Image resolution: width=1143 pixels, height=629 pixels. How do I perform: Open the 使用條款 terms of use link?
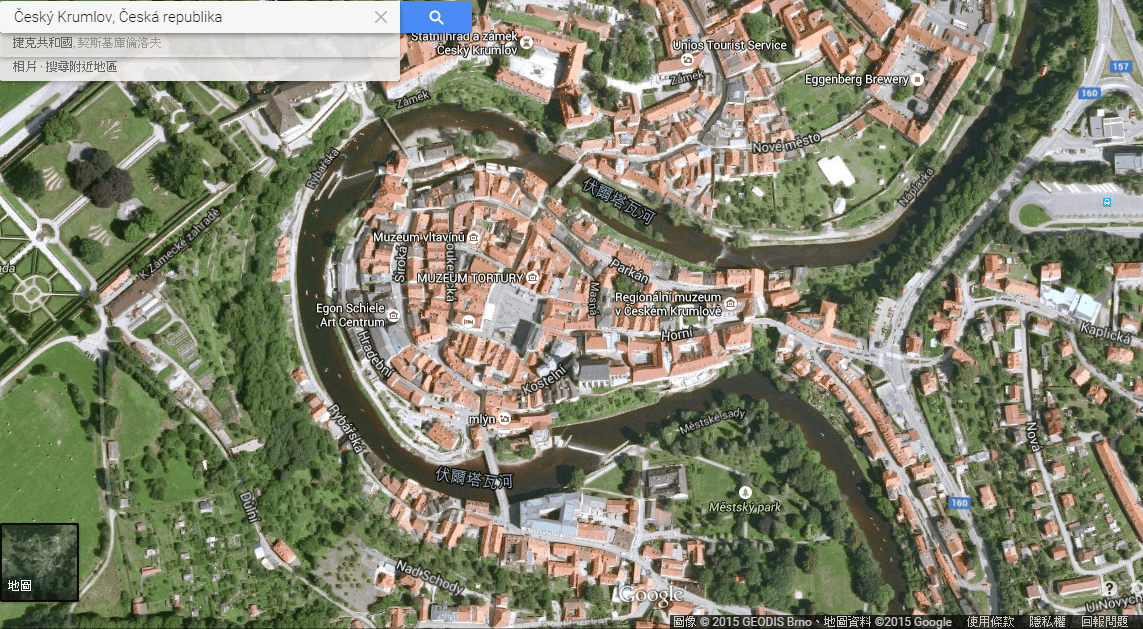tap(989, 622)
